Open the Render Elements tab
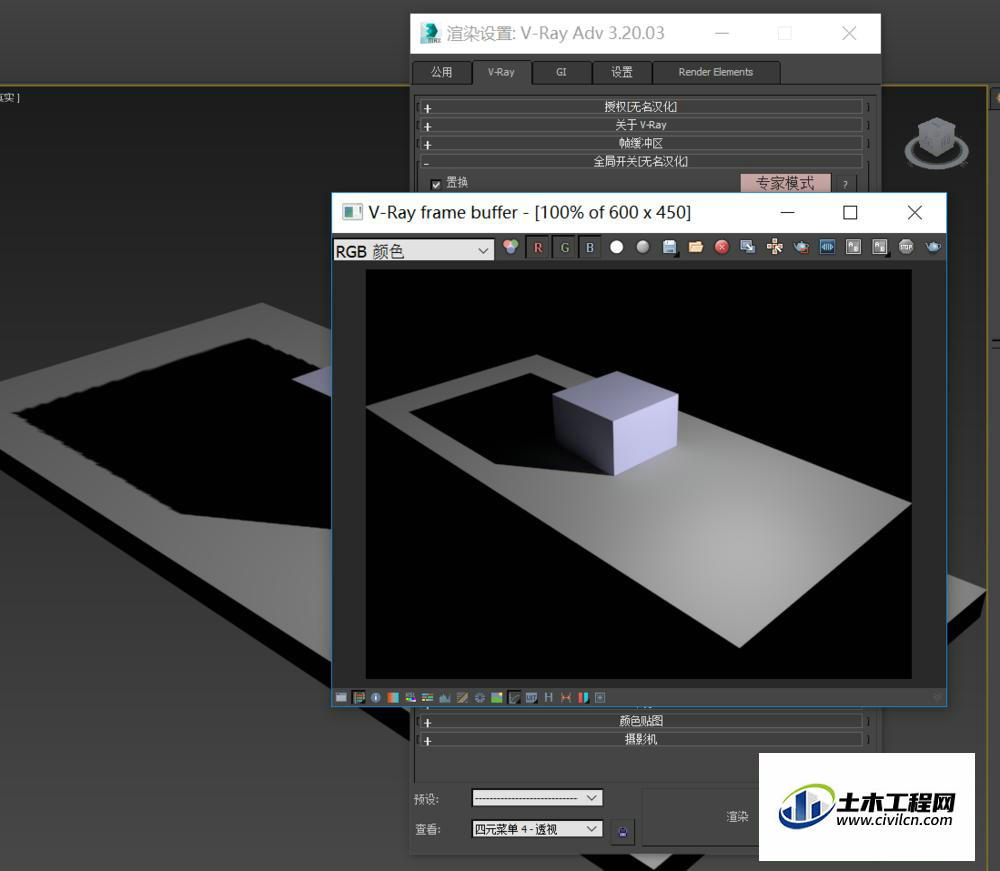The height and width of the screenshot is (871, 1000). (x=716, y=72)
